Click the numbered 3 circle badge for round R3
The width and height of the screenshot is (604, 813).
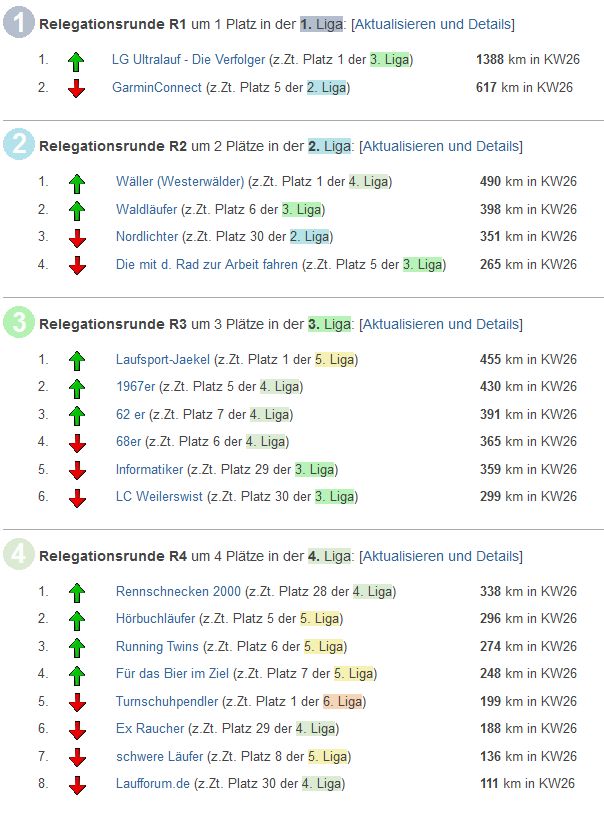(19, 323)
